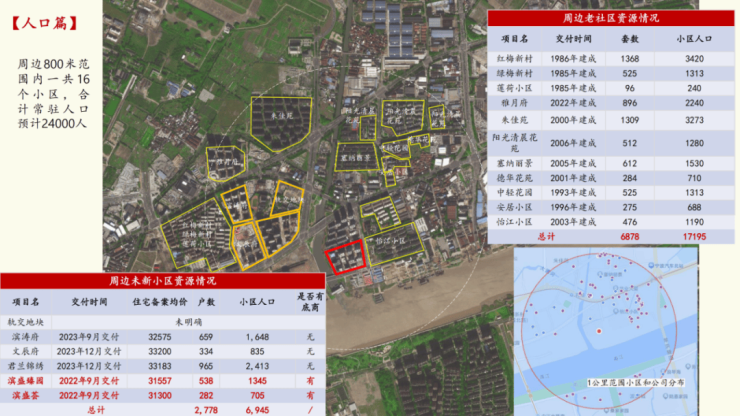Click the red 6878 total units

pyautogui.click(x=630, y=237)
